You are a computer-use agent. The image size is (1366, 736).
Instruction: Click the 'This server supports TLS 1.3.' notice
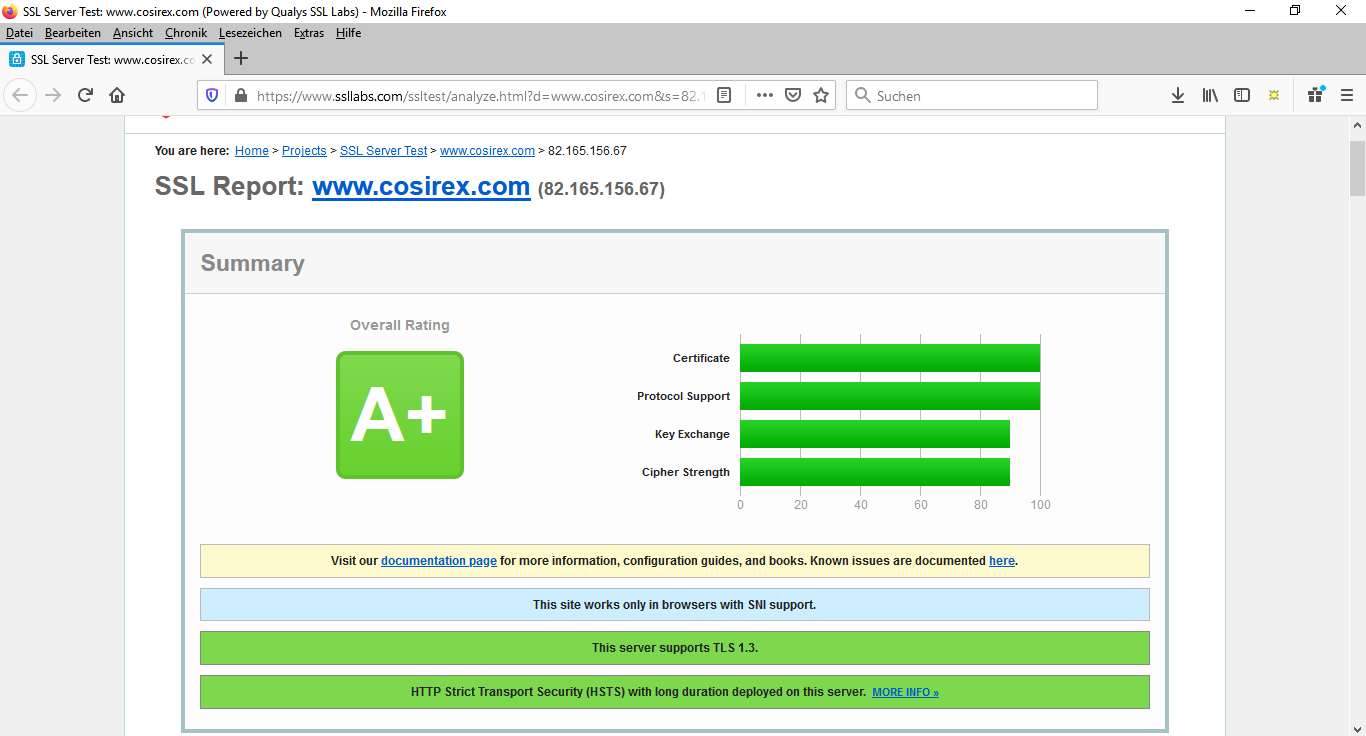click(675, 648)
